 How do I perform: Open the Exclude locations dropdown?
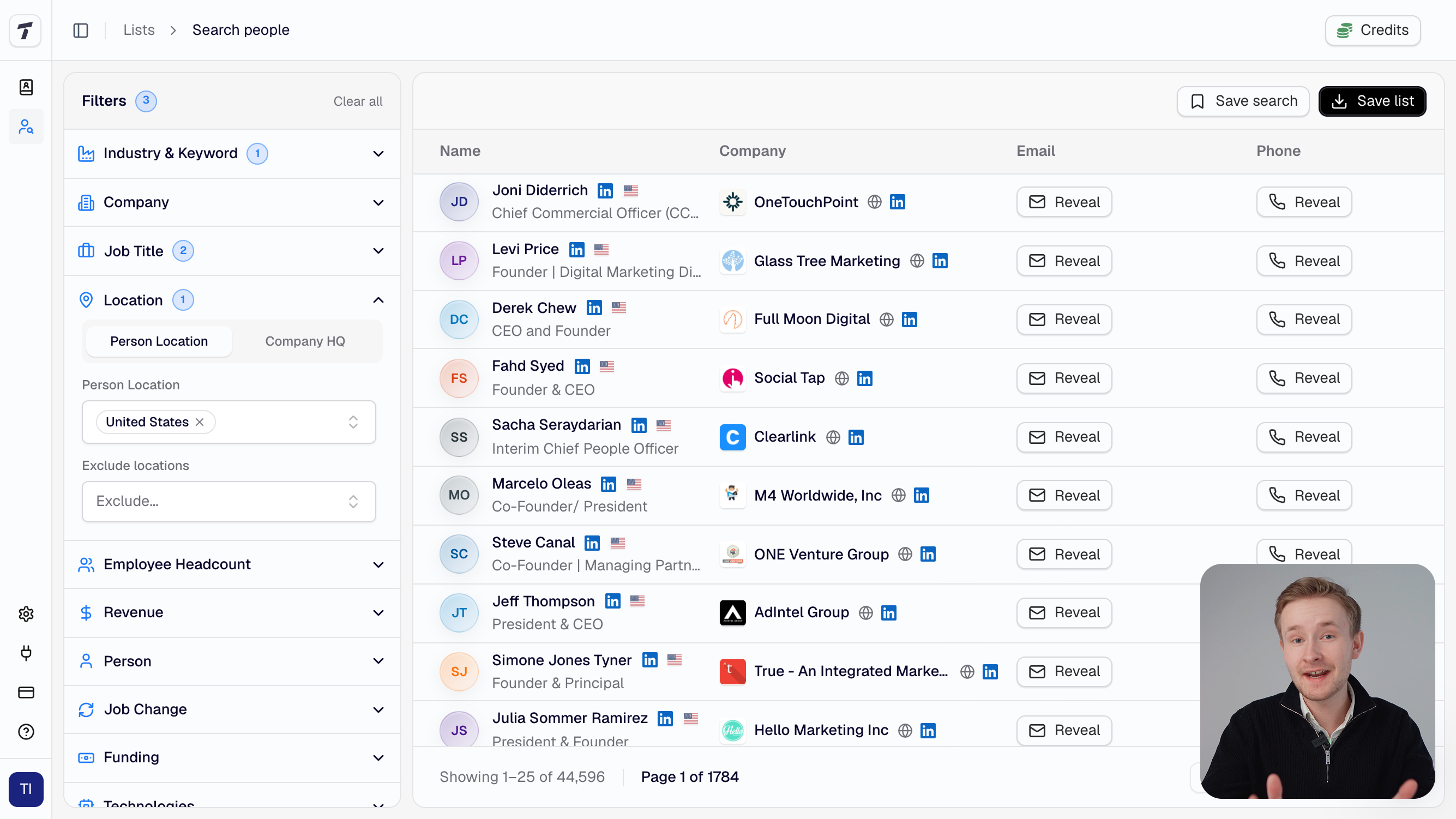[228, 501]
